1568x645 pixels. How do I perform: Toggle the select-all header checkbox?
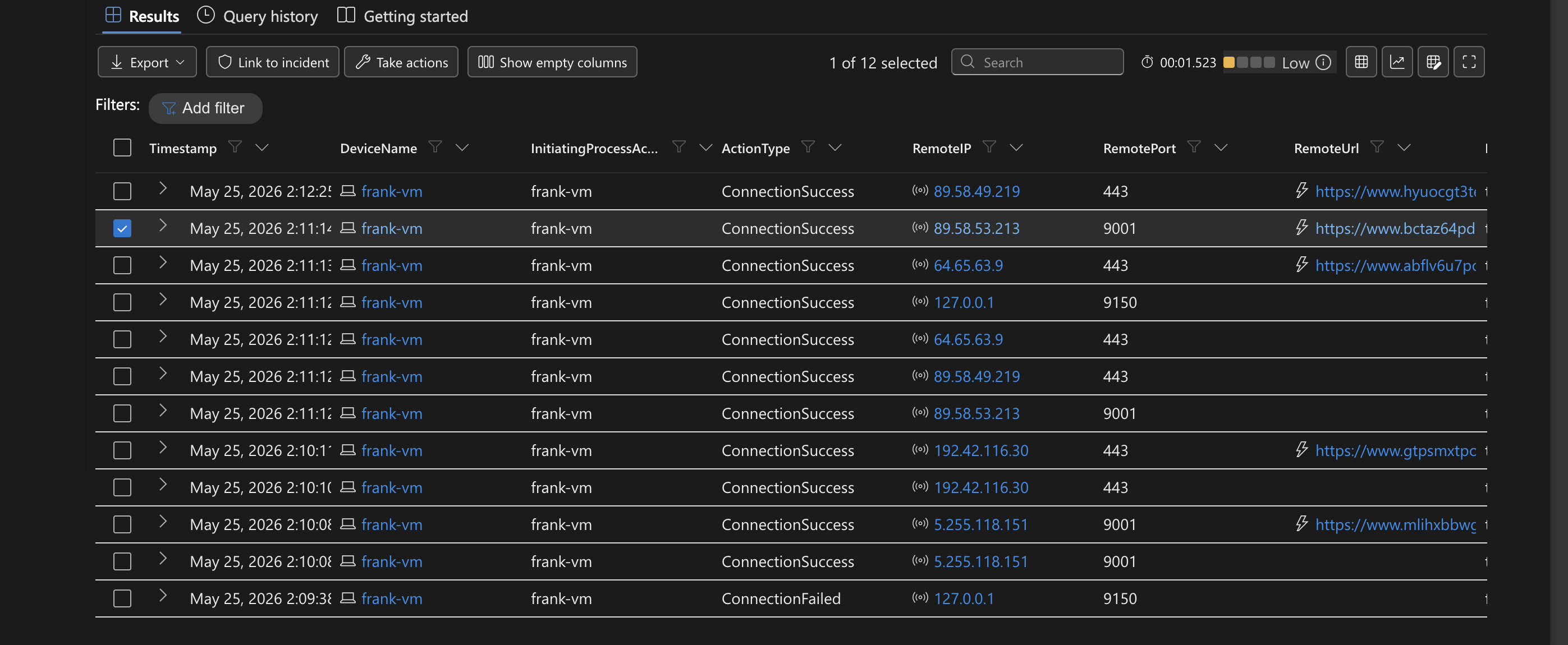click(x=122, y=148)
